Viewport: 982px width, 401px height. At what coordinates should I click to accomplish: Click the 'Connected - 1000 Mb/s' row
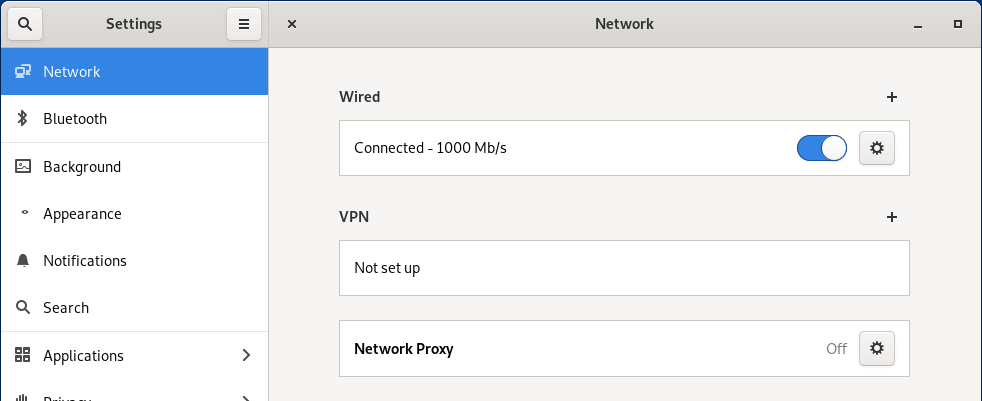pyautogui.click(x=431, y=148)
